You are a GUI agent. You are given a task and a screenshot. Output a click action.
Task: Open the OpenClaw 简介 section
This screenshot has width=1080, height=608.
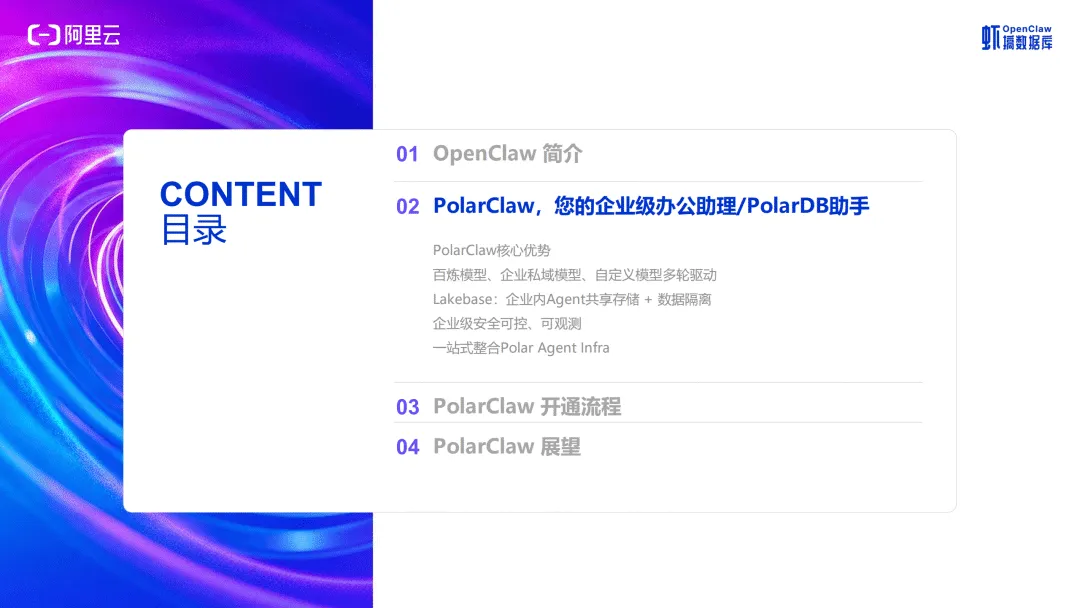click(x=508, y=154)
